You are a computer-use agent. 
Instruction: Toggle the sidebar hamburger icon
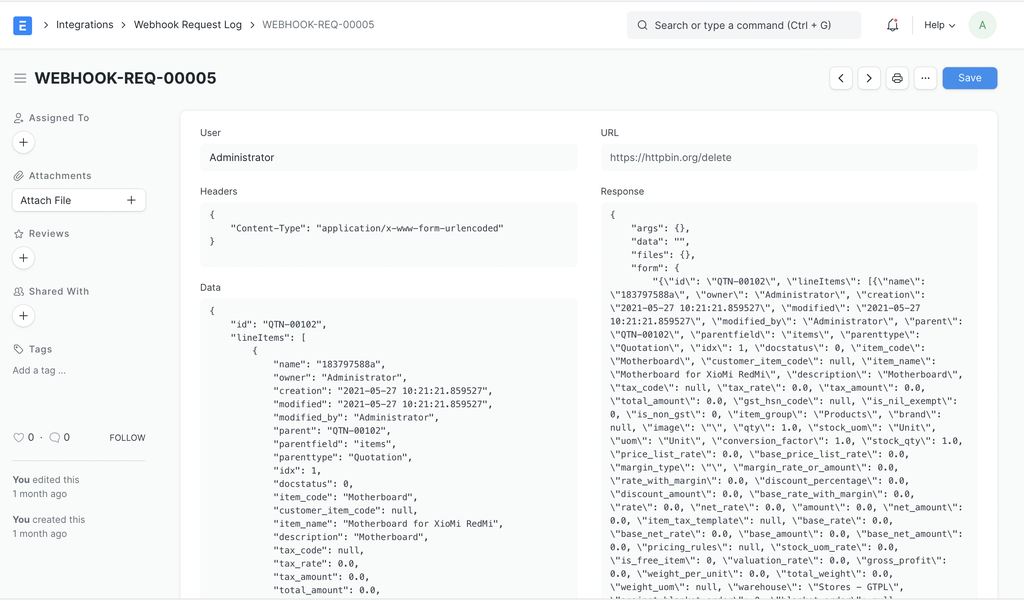[20, 78]
